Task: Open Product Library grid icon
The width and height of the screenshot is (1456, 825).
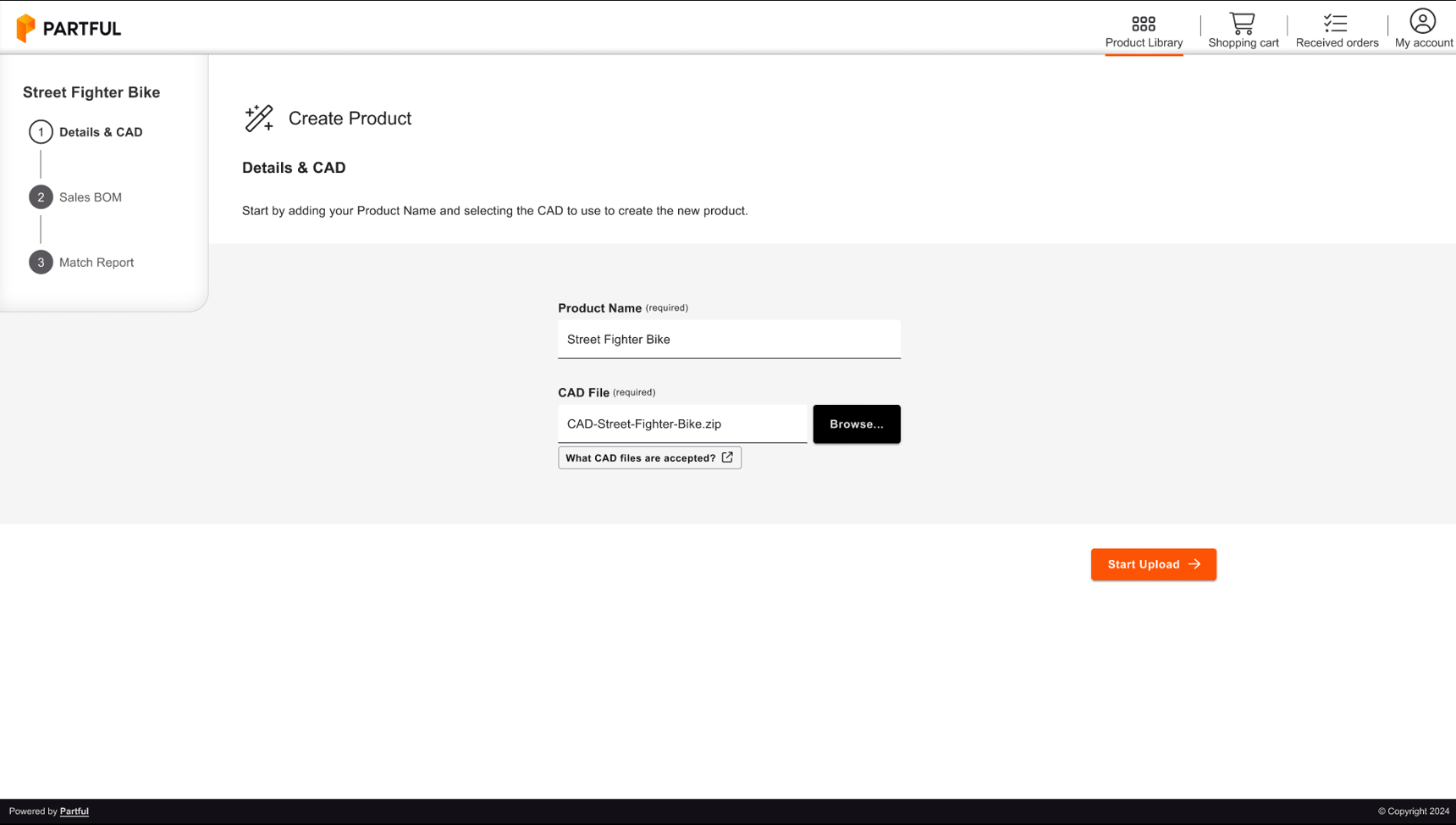Action: pos(1144,23)
